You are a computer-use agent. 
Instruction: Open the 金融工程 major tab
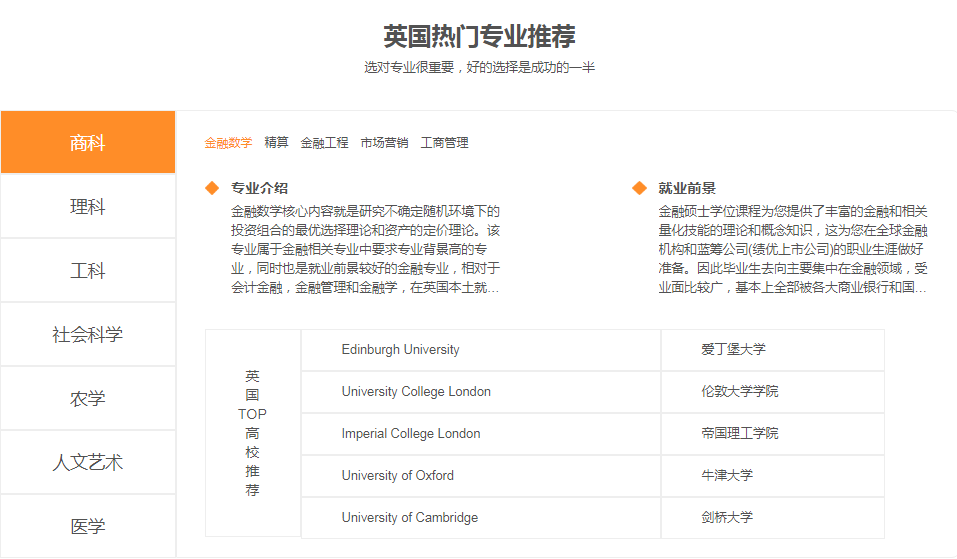click(324, 143)
